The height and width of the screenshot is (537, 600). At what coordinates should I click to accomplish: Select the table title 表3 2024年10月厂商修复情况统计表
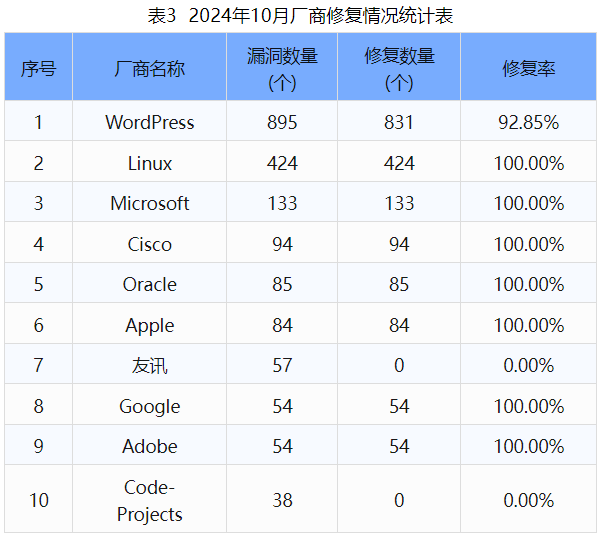point(300,16)
